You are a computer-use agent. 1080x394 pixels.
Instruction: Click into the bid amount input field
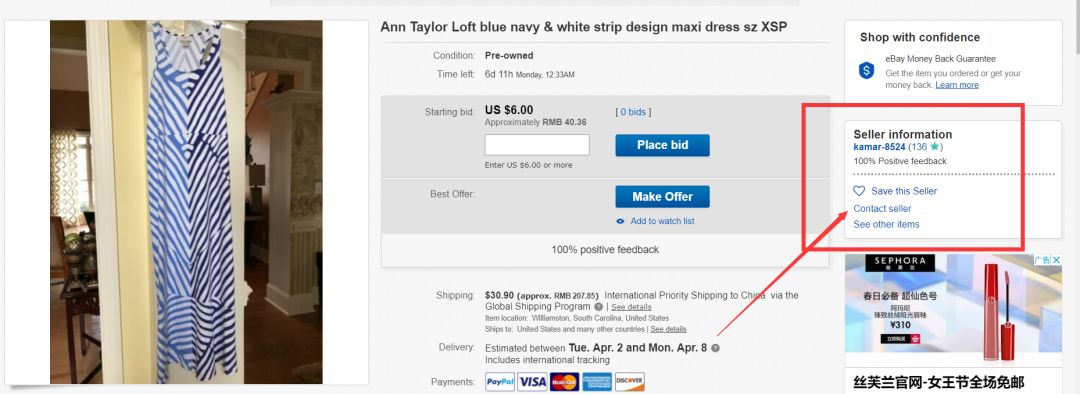(537, 145)
